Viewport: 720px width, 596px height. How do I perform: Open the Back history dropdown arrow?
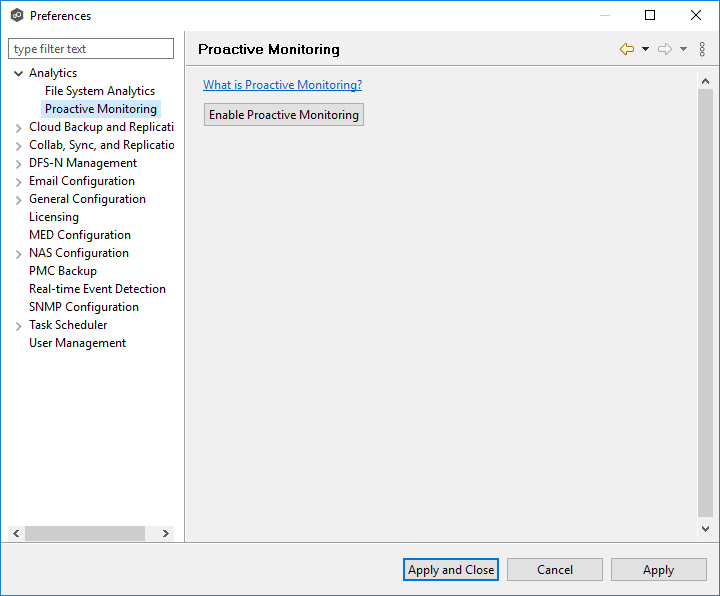click(x=645, y=49)
